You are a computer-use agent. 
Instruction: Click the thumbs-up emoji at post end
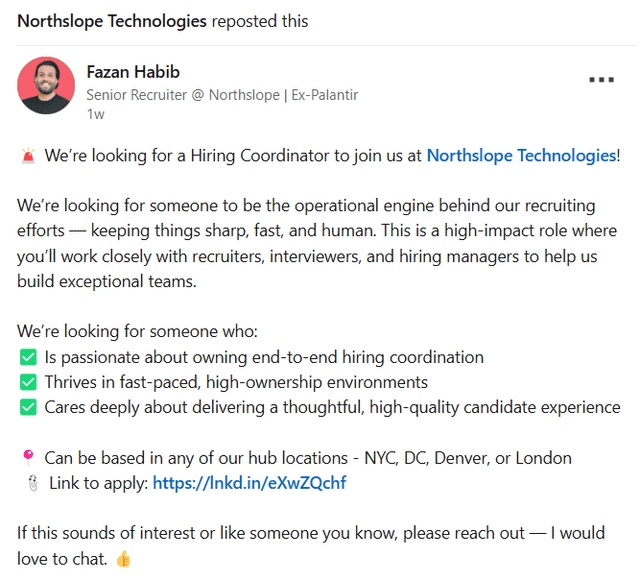(123, 559)
